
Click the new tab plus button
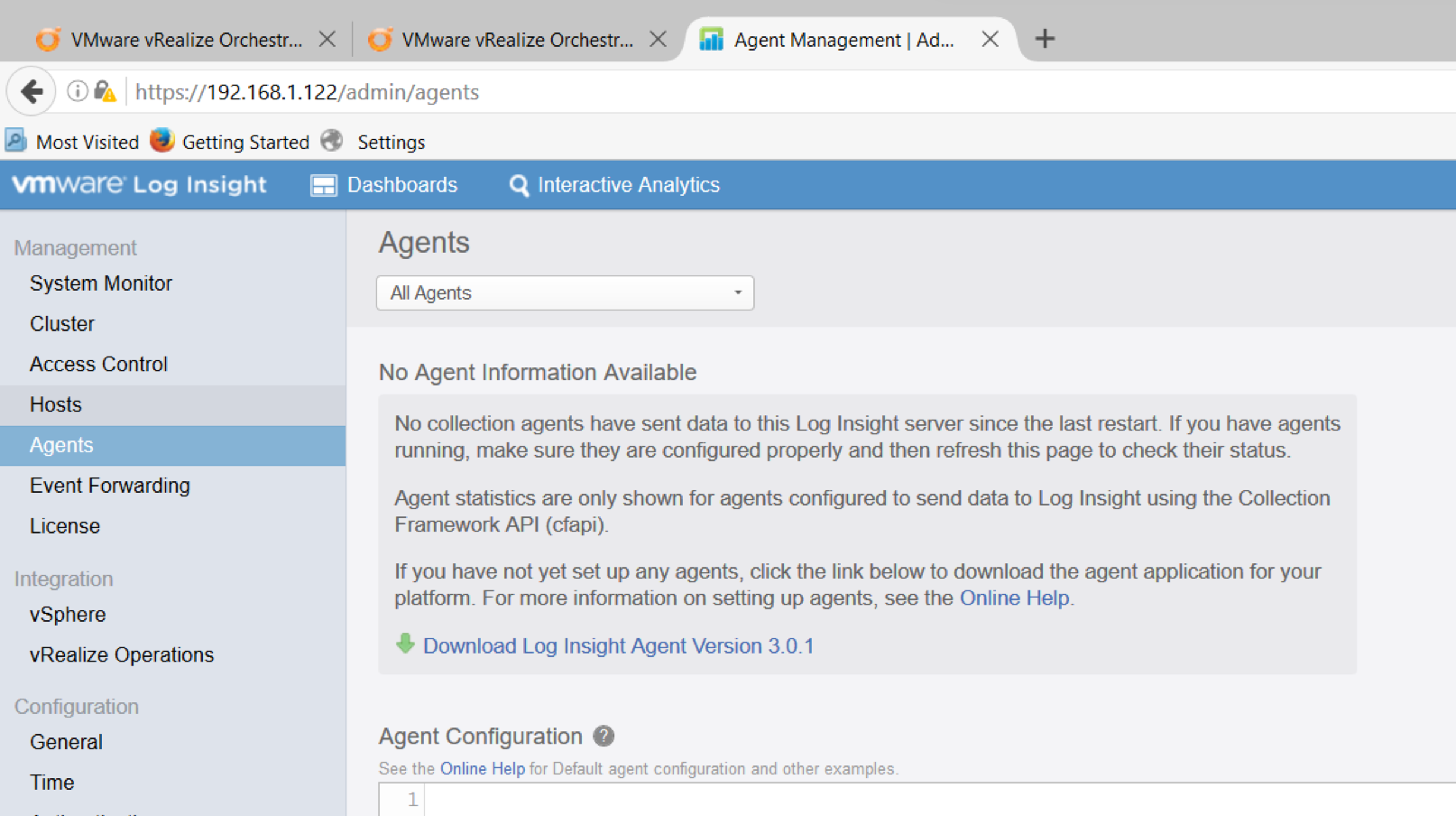(1045, 39)
